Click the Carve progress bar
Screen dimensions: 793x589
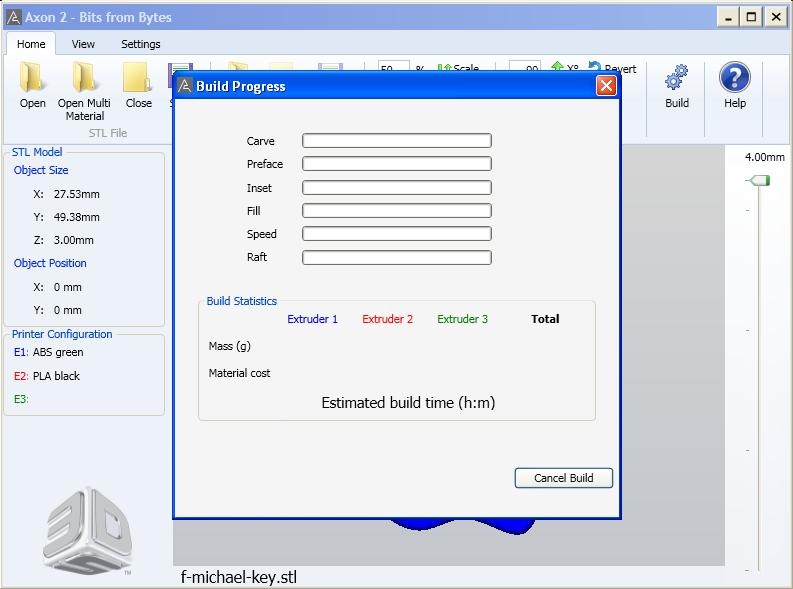coord(396,141)
